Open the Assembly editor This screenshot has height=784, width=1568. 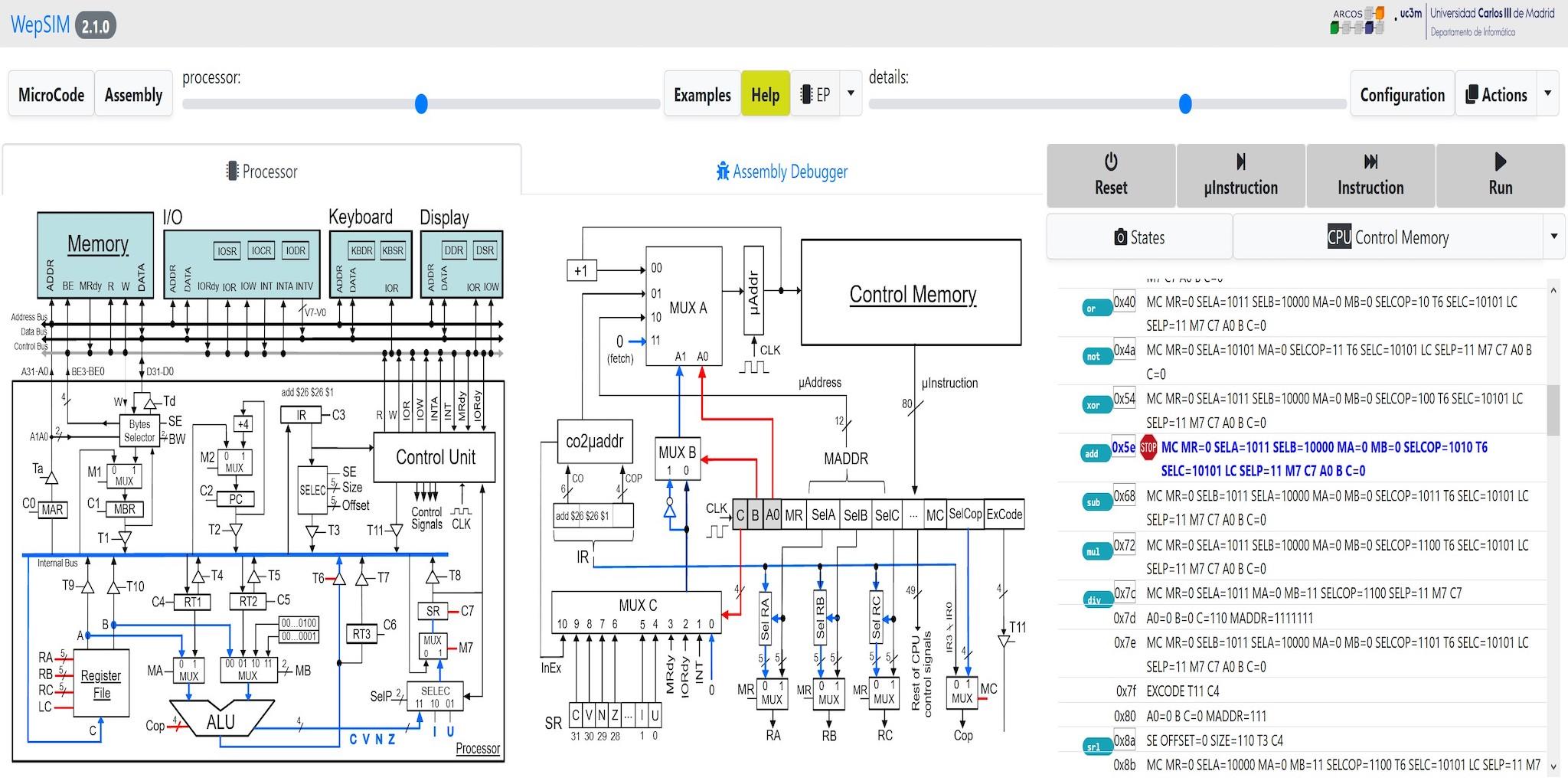133,94
